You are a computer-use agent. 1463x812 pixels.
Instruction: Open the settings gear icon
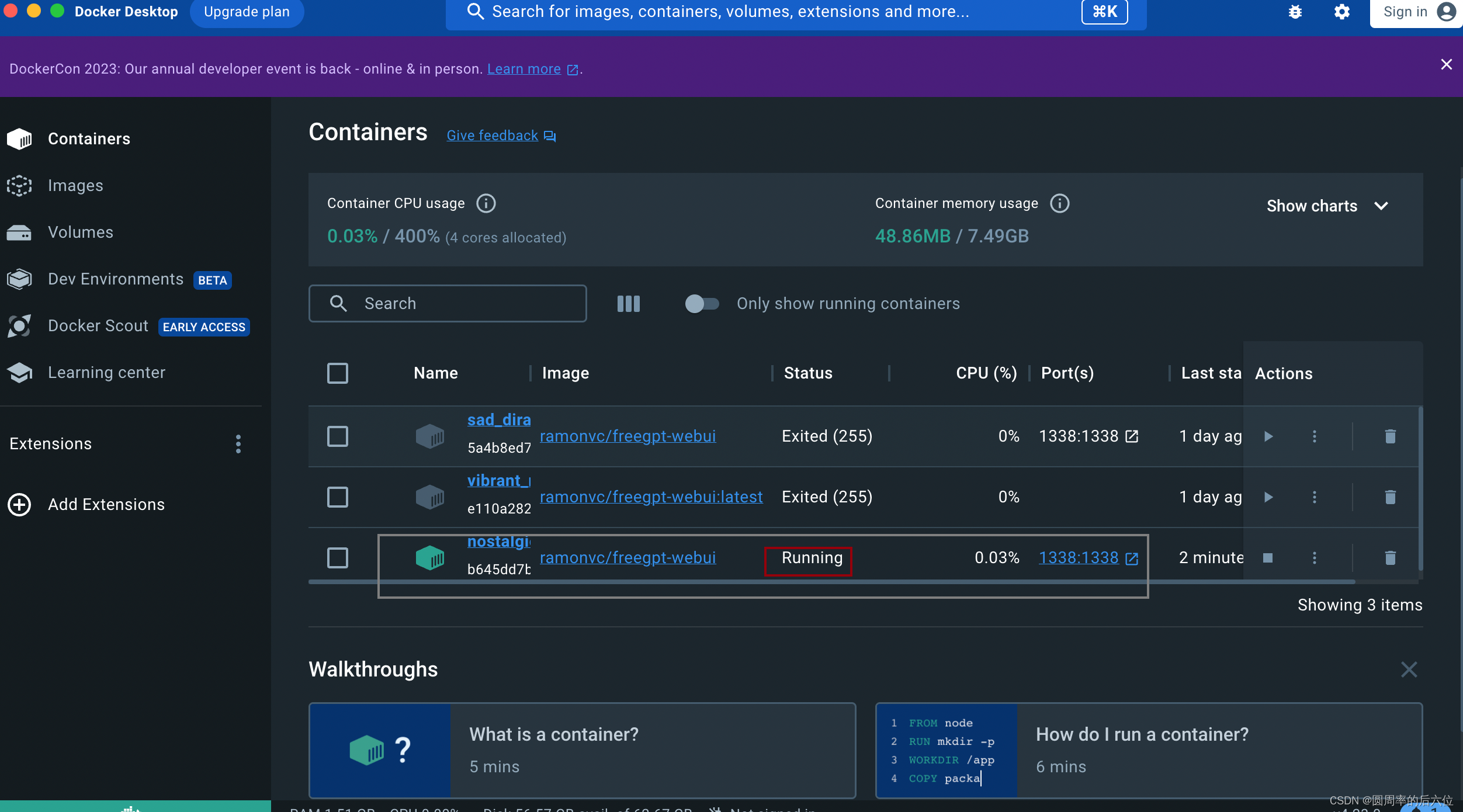click(1341, 12)
